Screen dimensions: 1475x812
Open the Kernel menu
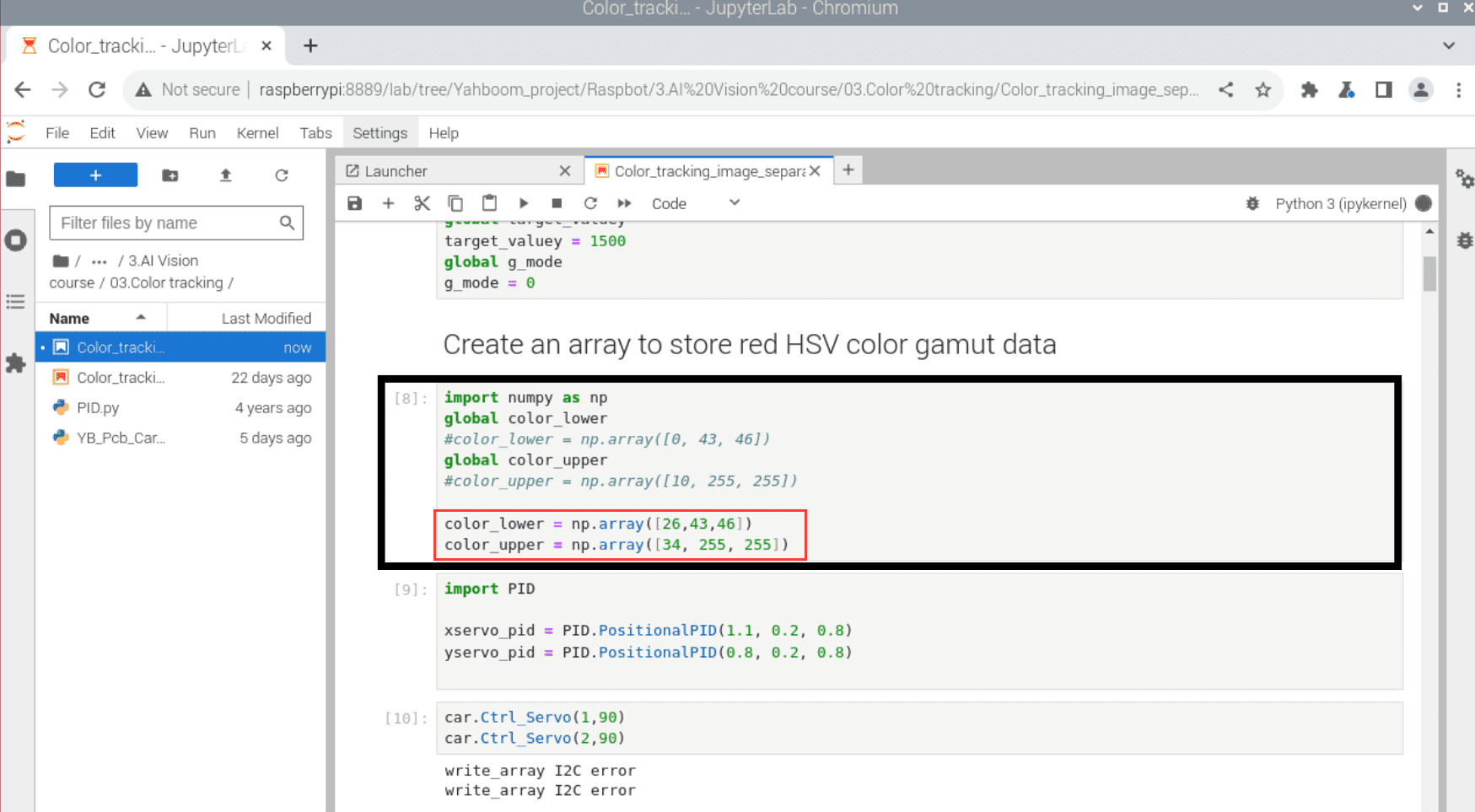point(257,133)
